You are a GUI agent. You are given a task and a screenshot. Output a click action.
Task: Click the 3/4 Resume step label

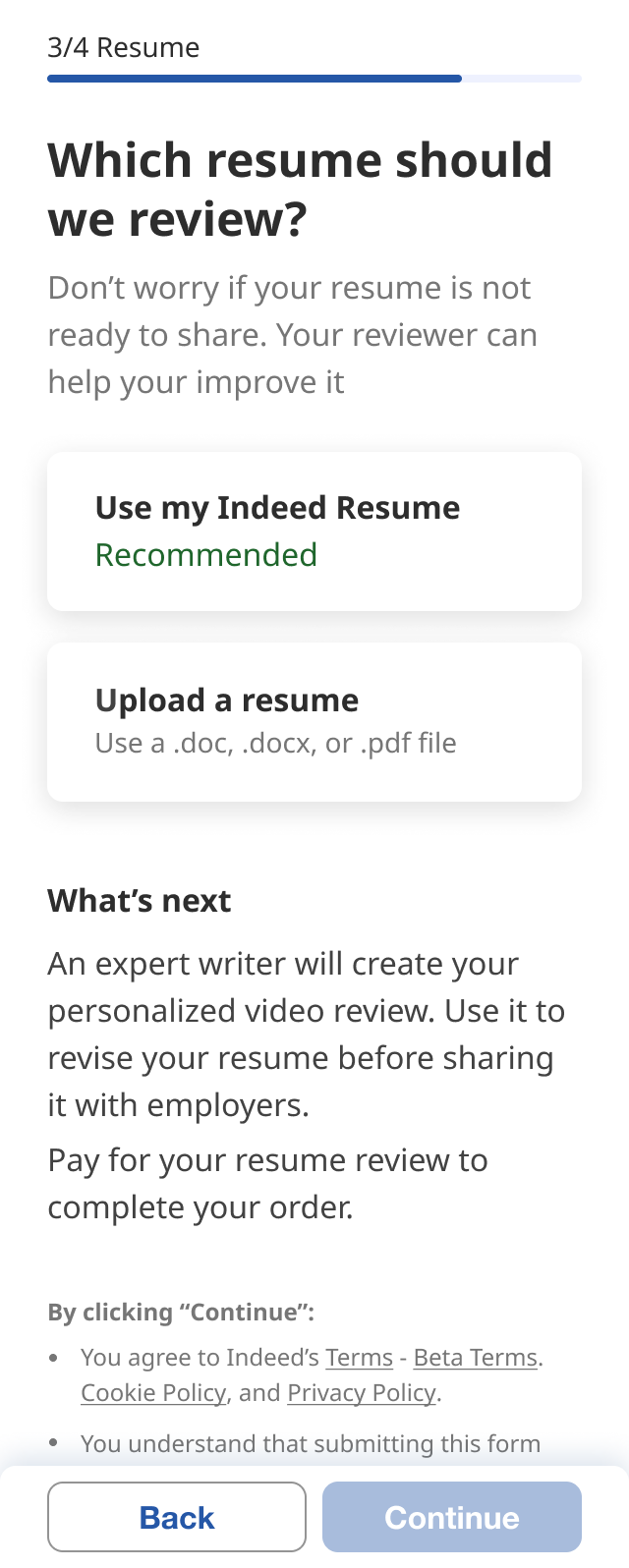point(124,47)
